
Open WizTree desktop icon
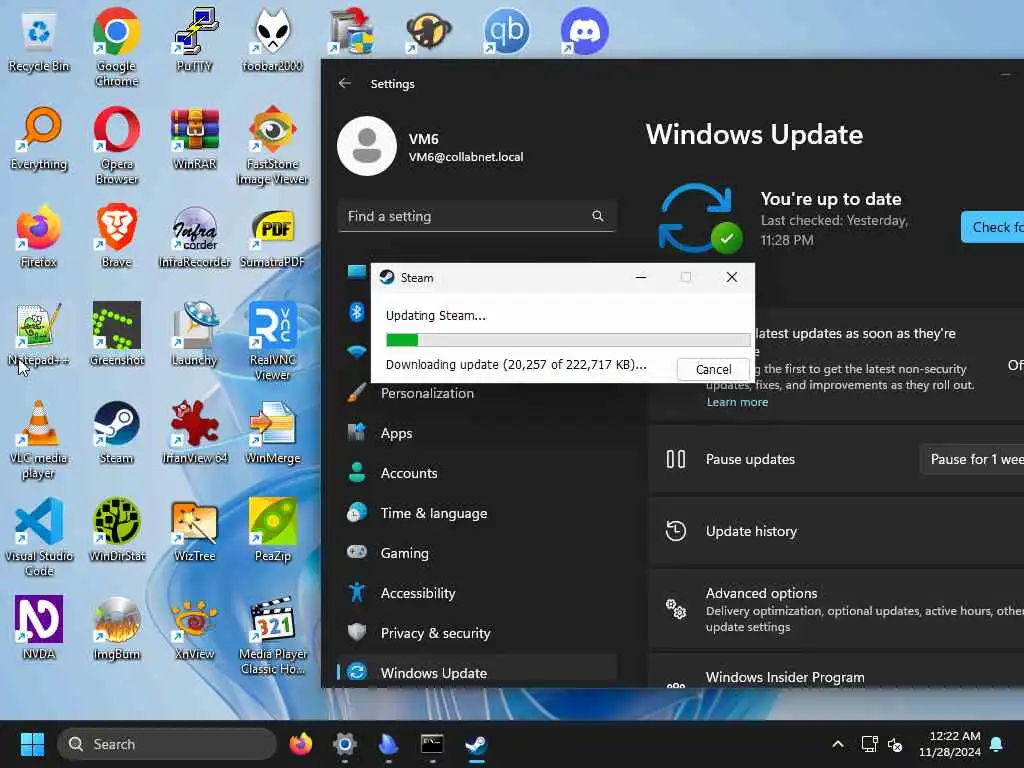click(x=194, y=530)
